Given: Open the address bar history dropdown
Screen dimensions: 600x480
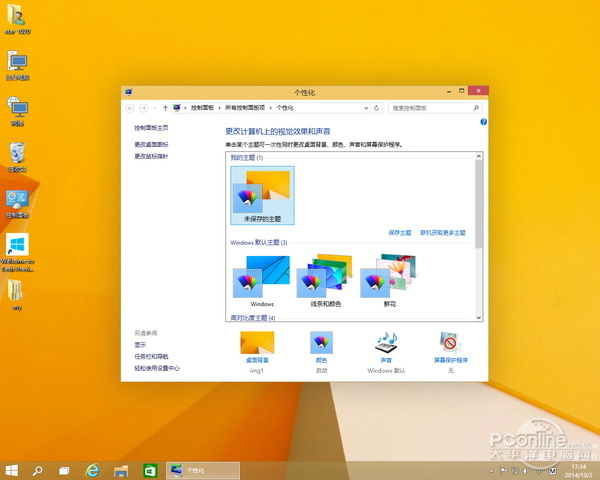Looking at the screenshot, I should pyautogui.click(x=367, y=107).
